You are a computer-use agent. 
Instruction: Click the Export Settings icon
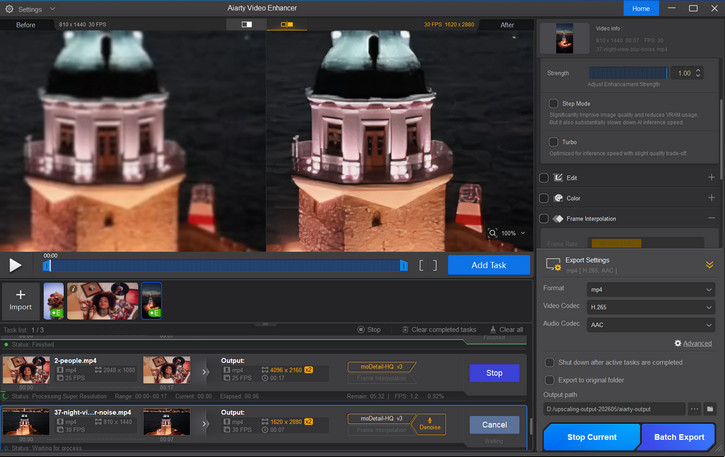pos(553,265)
